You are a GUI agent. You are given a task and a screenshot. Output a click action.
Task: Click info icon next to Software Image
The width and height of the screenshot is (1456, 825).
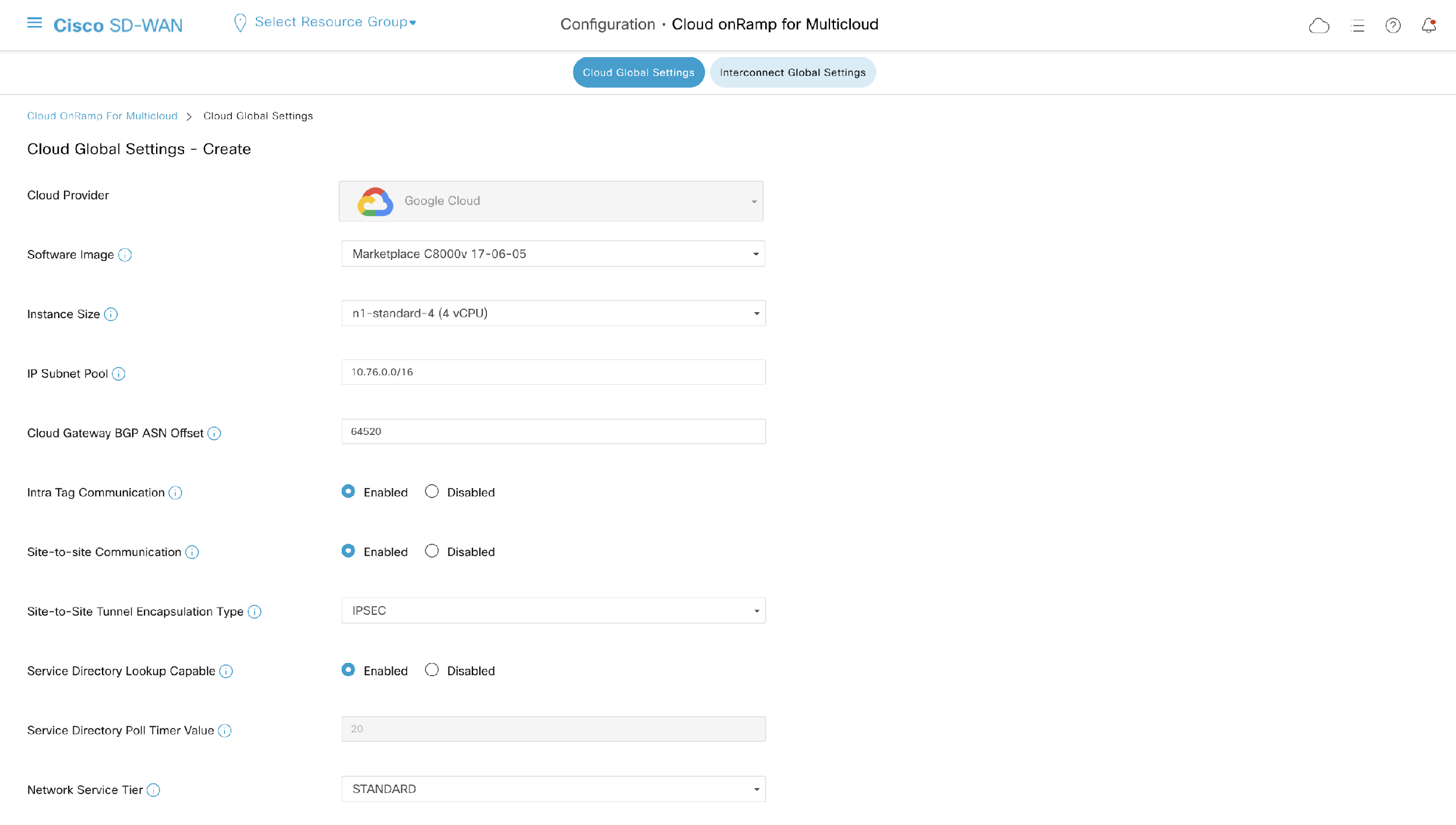click(x=125, y=255)
